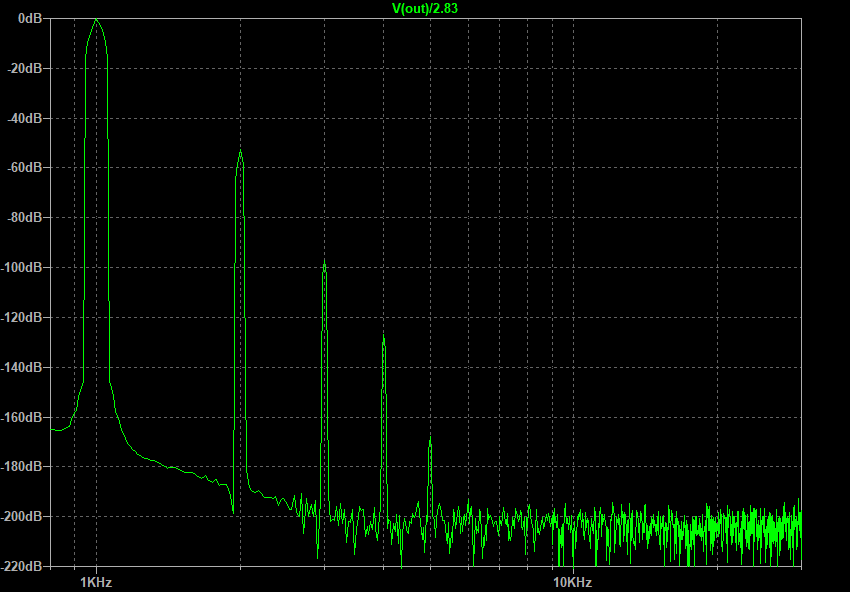Click the -80dB axis label
Screen dimensions: 850x592
(24, 217)
